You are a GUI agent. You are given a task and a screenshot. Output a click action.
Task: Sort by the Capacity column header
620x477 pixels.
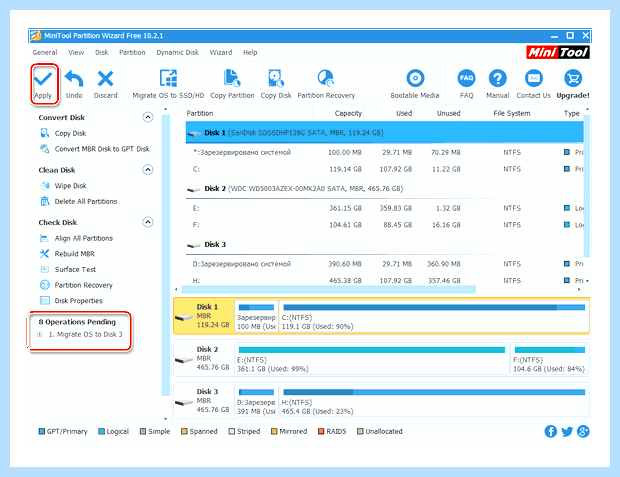tap(338, 114)
